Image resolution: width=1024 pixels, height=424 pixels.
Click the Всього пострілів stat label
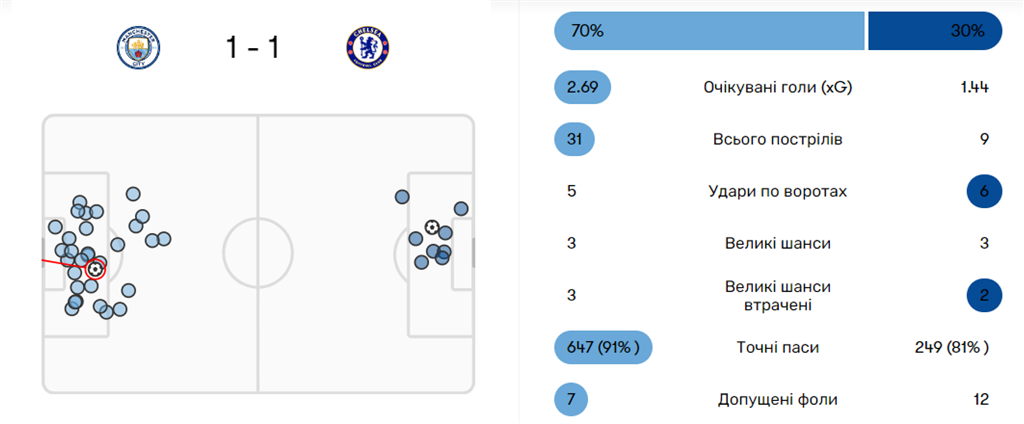[777, 139]
